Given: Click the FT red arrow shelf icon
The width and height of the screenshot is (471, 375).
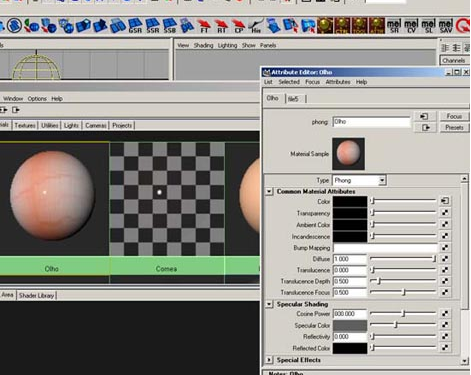Looking at the screenshot, I should coord(204,26).
